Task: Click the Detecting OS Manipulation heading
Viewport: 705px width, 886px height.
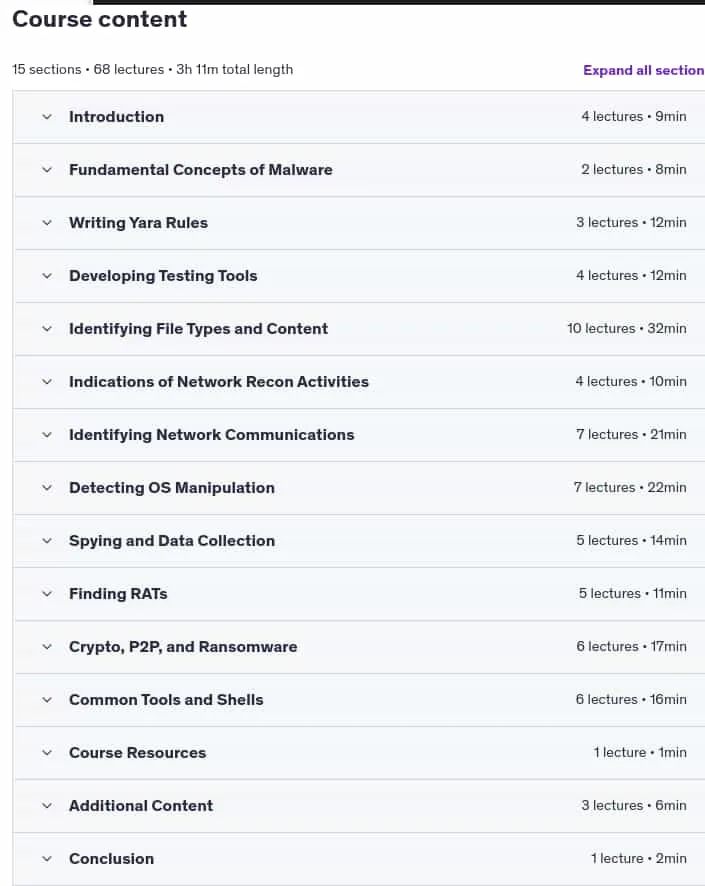Action: tap(172, 488)
